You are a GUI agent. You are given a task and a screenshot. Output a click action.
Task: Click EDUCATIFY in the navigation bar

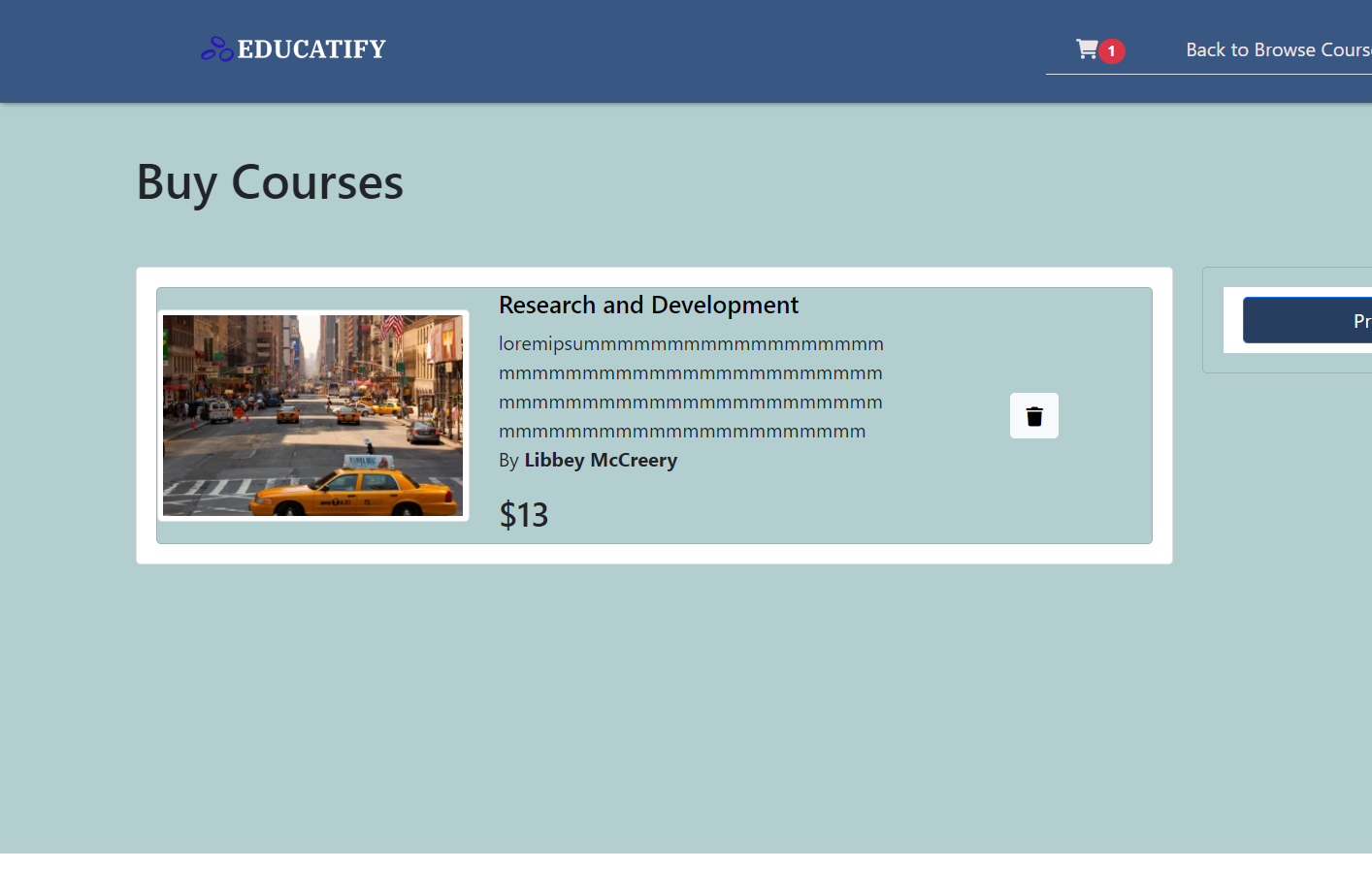[x=312, y=48]
